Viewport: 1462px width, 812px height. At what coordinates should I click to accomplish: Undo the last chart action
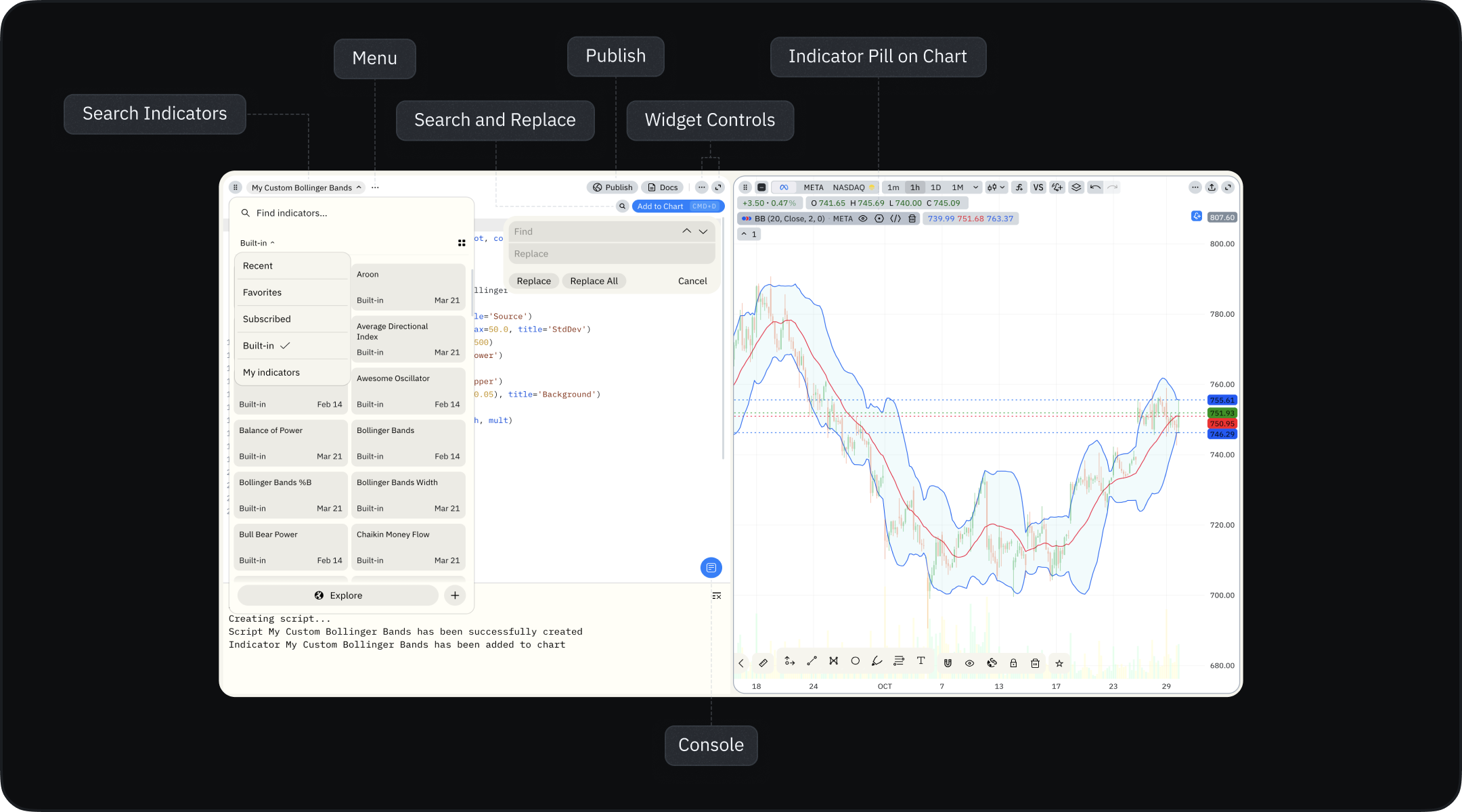pos(1094,187)
